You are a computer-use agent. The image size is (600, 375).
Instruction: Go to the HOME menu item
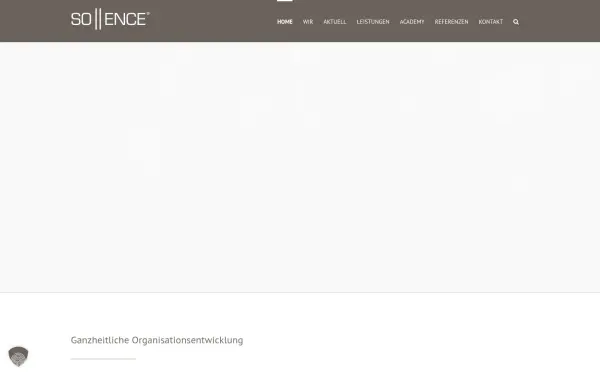pos(285,22)
